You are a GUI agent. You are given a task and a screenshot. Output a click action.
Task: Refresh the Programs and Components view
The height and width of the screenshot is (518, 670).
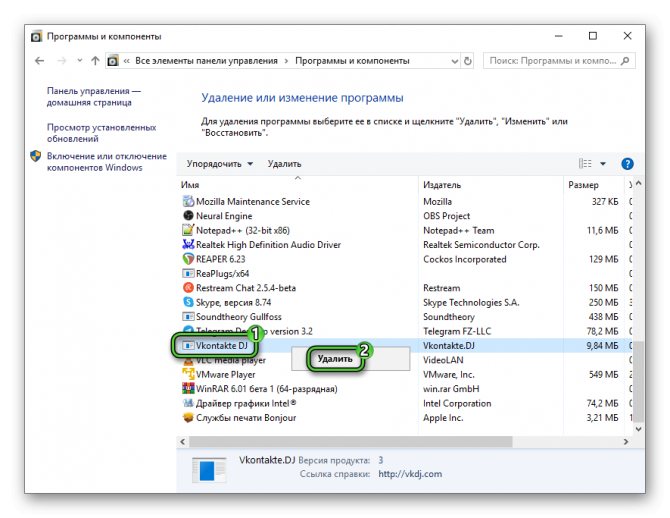click(x=468, y=61)
